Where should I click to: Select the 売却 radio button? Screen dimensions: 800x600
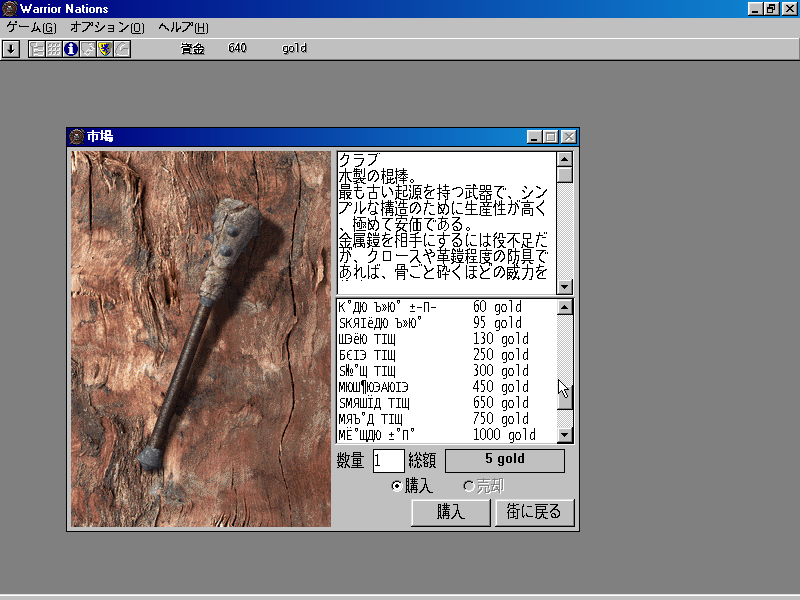click(x=468, y=486)
